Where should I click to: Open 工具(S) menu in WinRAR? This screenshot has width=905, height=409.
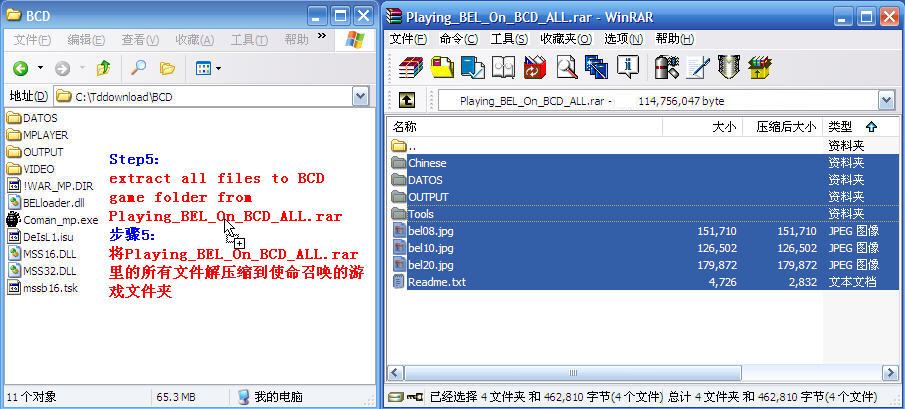pos(509,39)
